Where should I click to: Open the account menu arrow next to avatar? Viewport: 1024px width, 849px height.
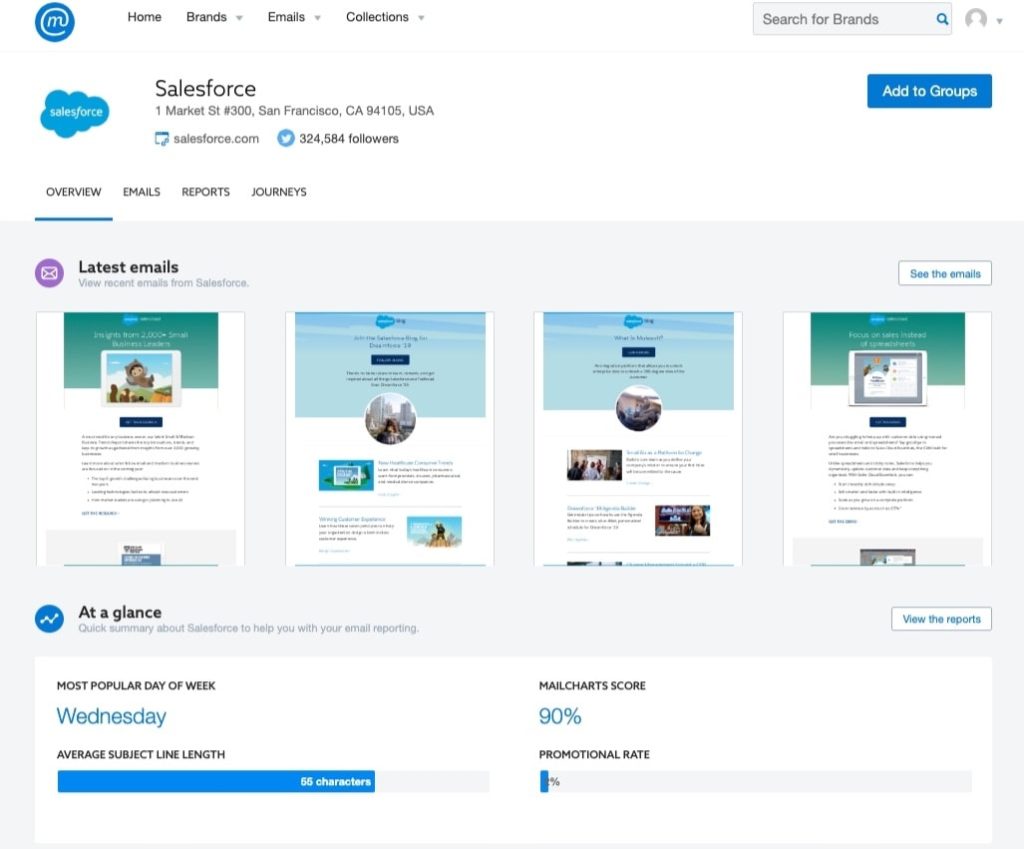coord(999,21)
